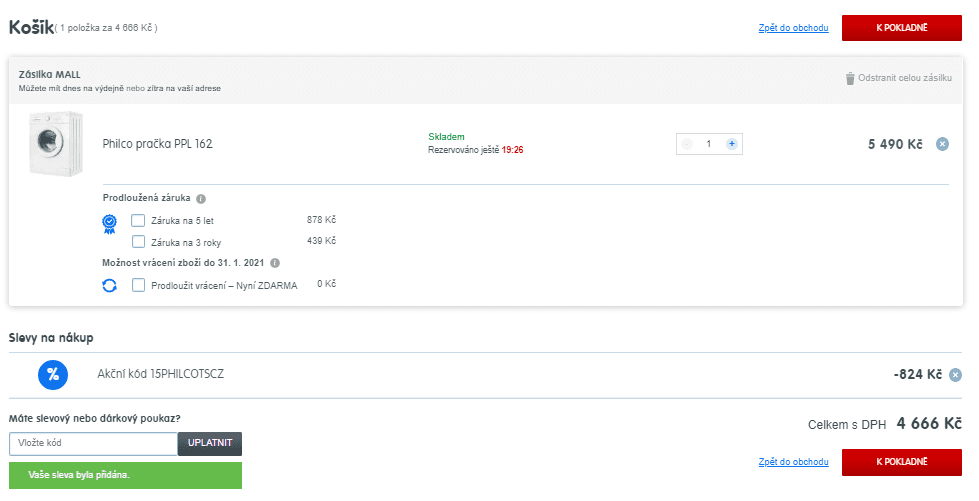979x501 pixels.
Task: Focus the Vložte kód input field
Action: (94, 444)
